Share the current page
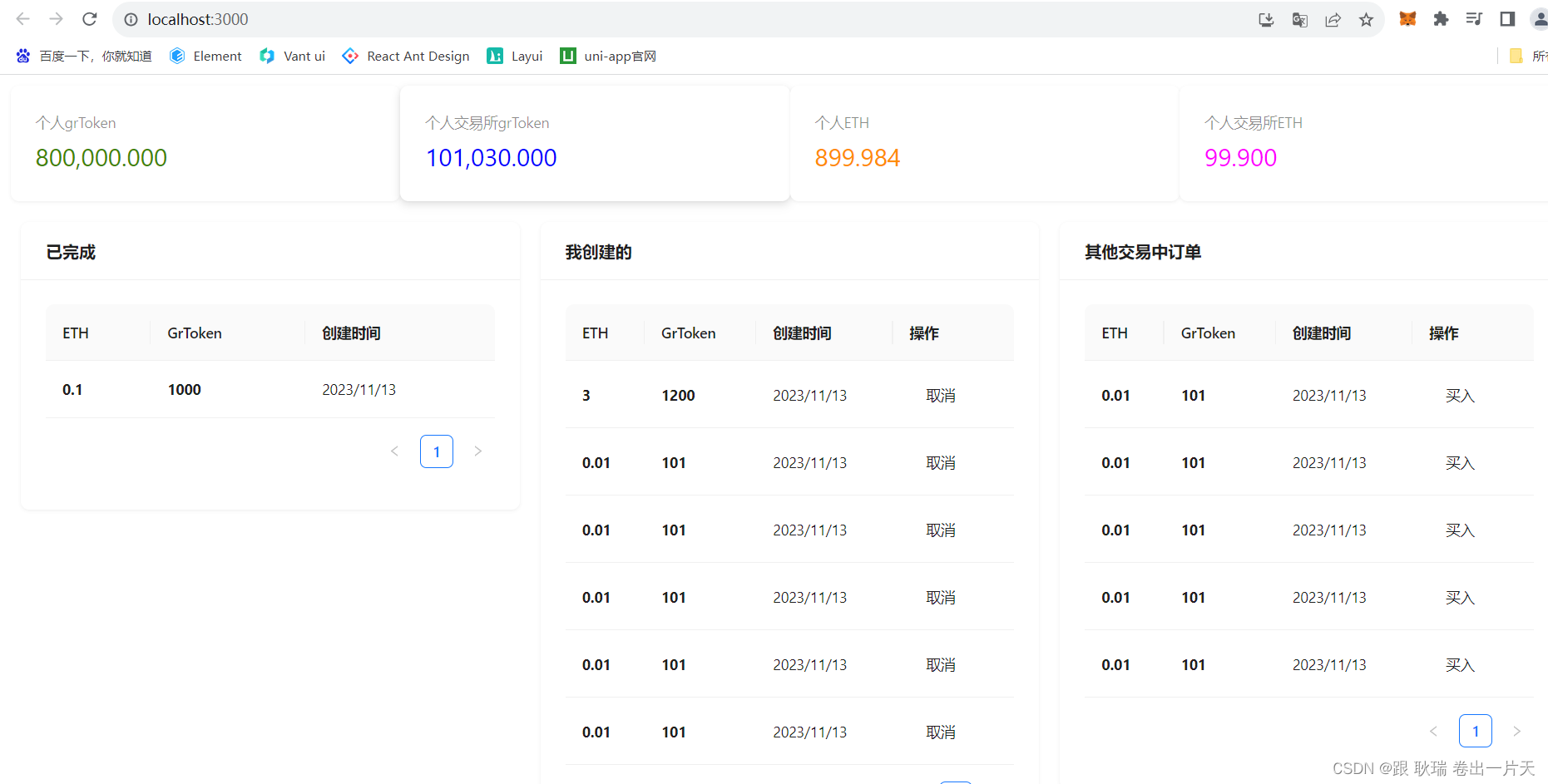Viewport: 1548px width, 784px height. coord(1333,19)
